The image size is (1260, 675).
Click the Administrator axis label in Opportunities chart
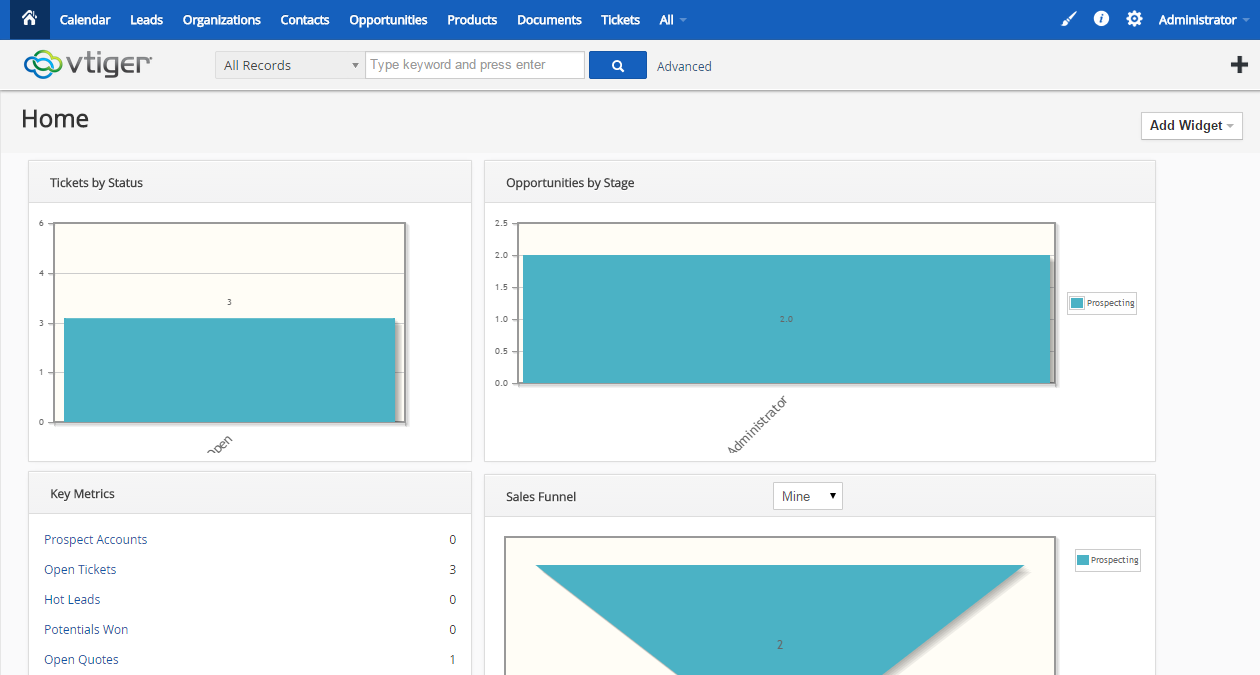[757, 426]
